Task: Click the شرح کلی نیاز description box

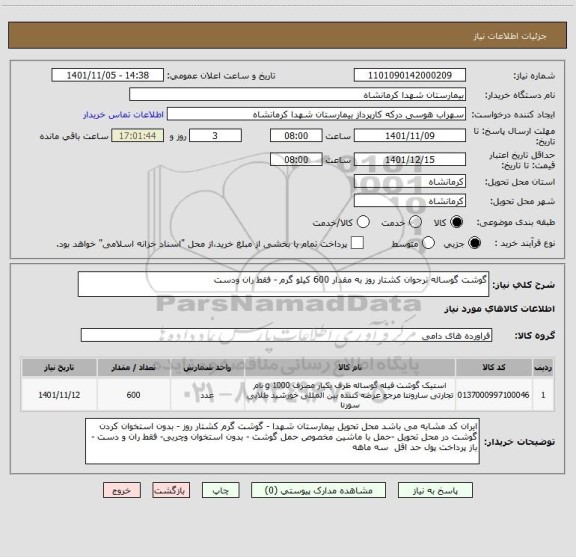Action: tap(283, 284)
